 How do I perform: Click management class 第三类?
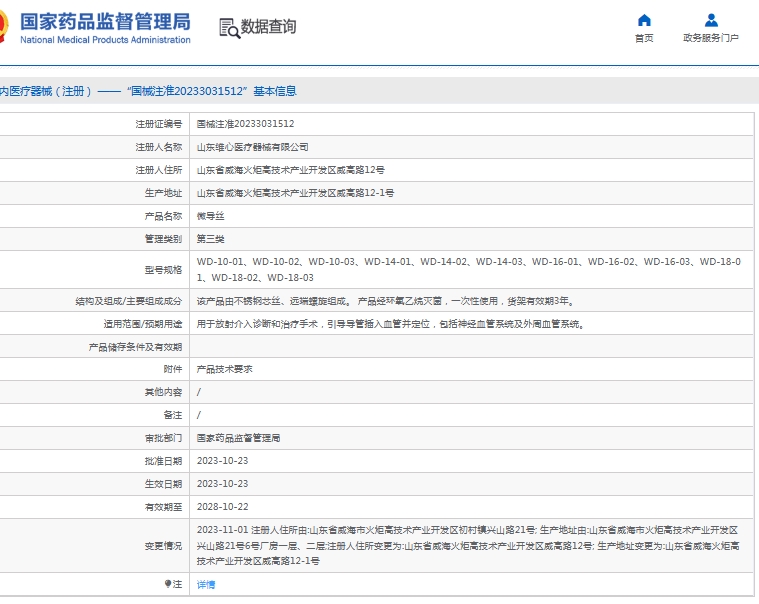[211, 239]
